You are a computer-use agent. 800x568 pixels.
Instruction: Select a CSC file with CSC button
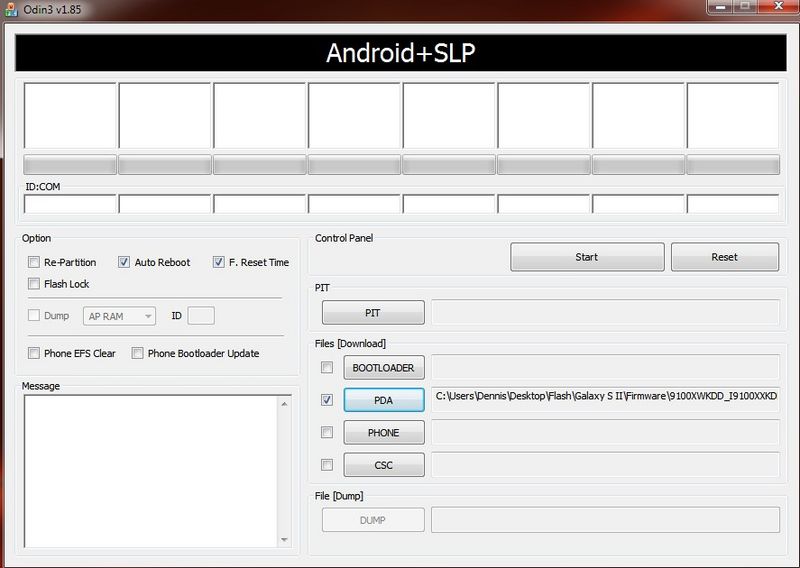[x=383, y=465]
